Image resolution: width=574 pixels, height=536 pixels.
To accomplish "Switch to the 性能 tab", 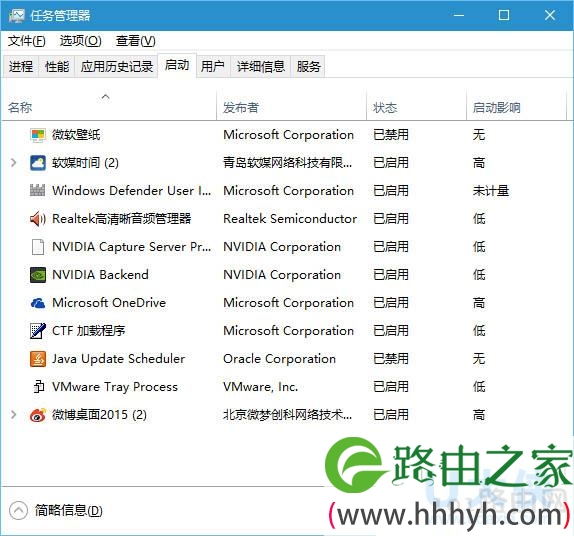I will [57, 67].
